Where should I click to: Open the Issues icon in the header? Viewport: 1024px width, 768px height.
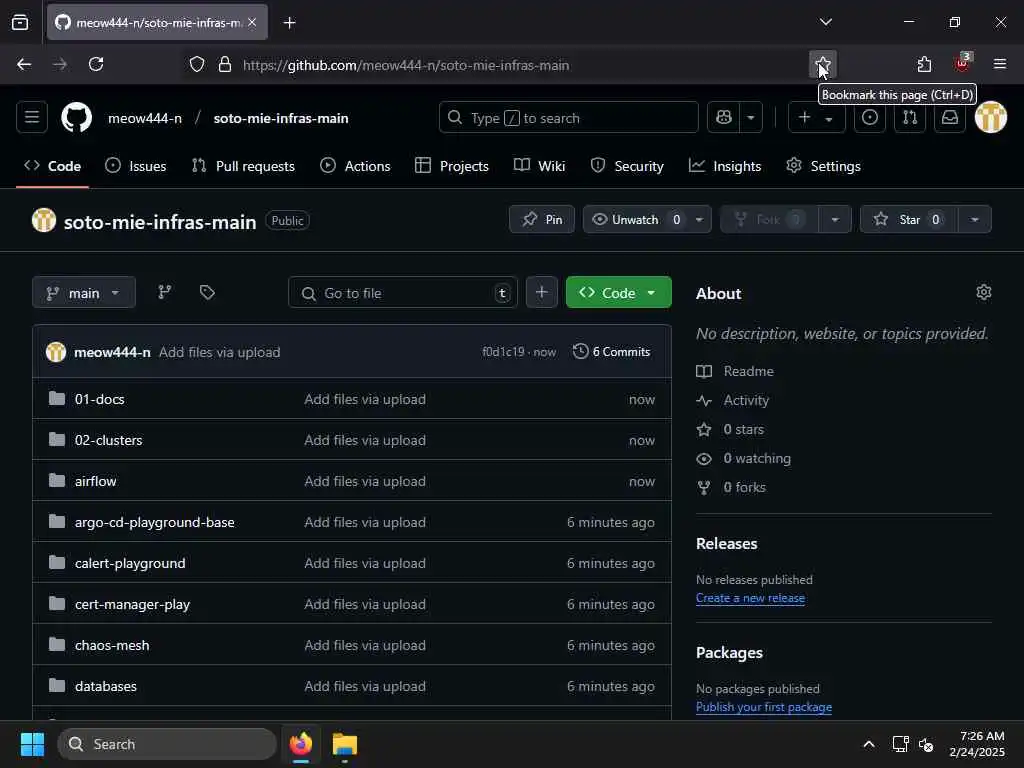(869, 118)
